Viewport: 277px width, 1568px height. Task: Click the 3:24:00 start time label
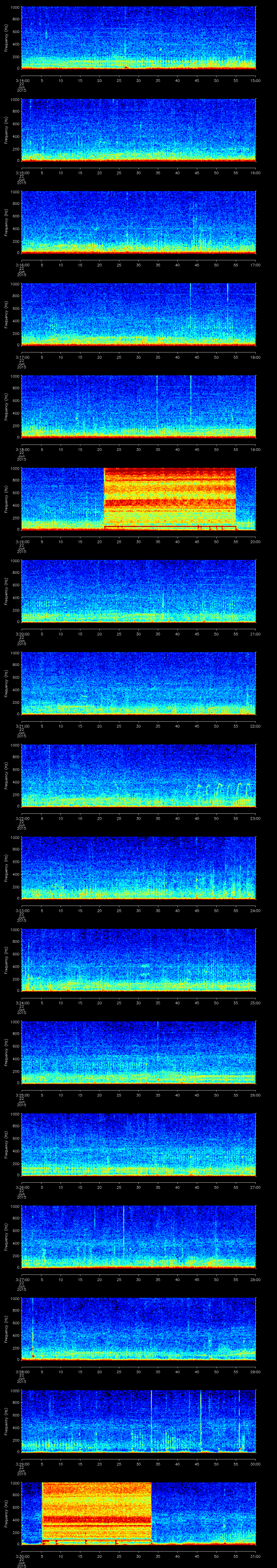(x=22, y=1003)
